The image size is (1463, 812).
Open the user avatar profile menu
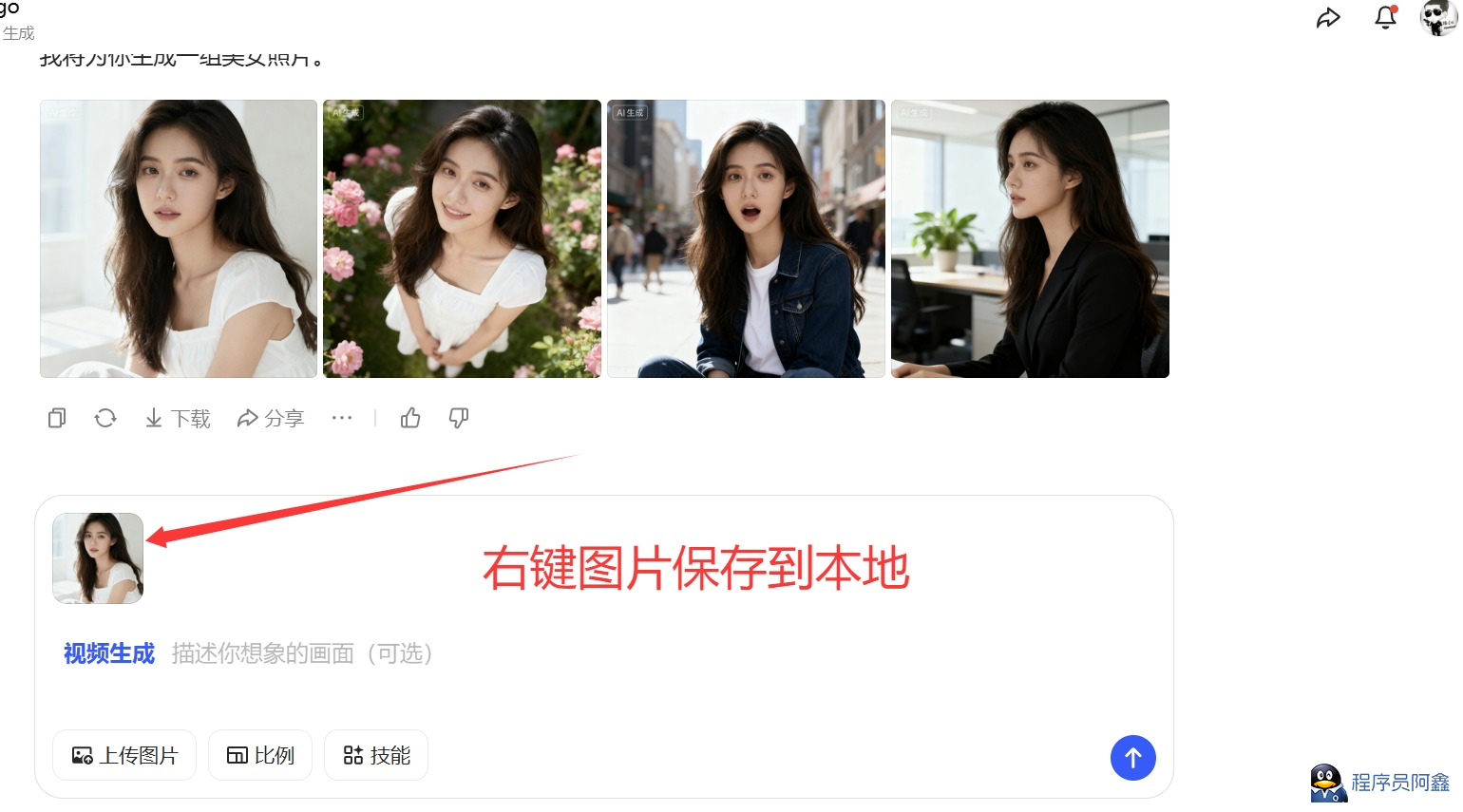click(x=1438, y=17)
